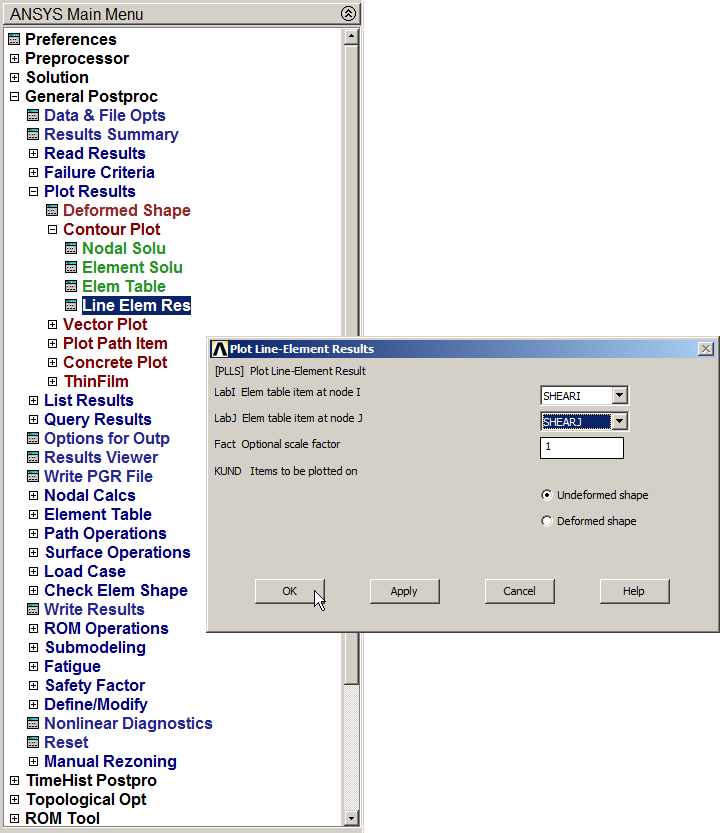Select the Undeformed shape radio button
The height and width of the screenshot is (833, 720).
click(x=546, y=495)
